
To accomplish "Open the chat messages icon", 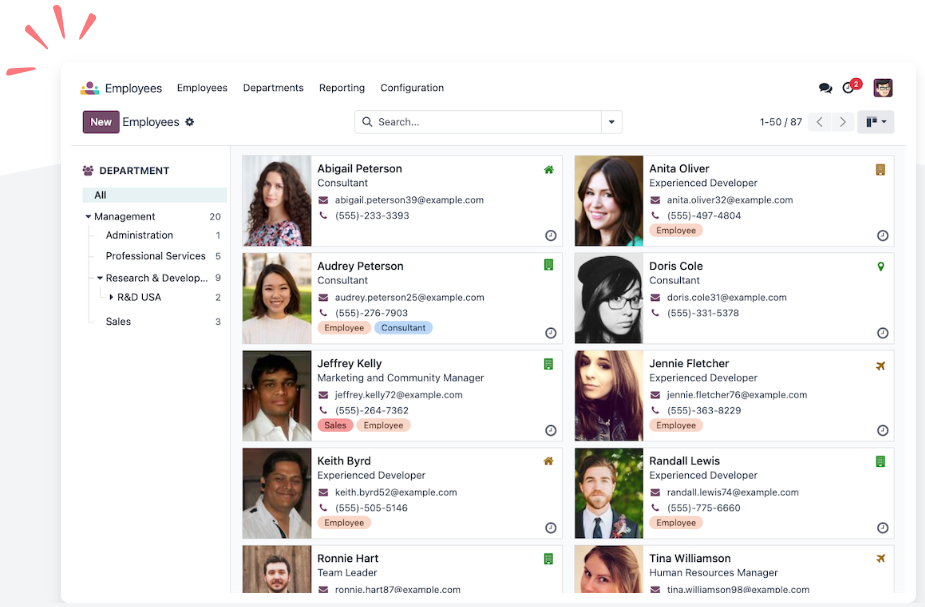I will click(825, 88).
